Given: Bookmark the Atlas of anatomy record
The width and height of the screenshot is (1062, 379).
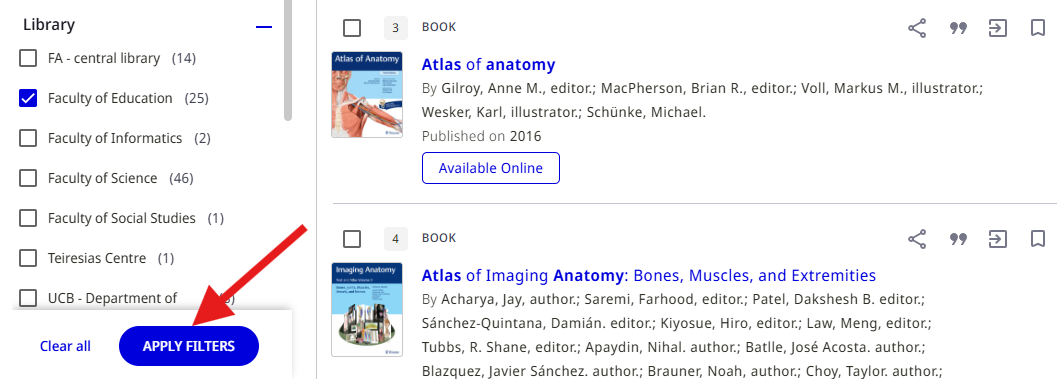Looking at the screenshot, I should [x=1038, y=28].
